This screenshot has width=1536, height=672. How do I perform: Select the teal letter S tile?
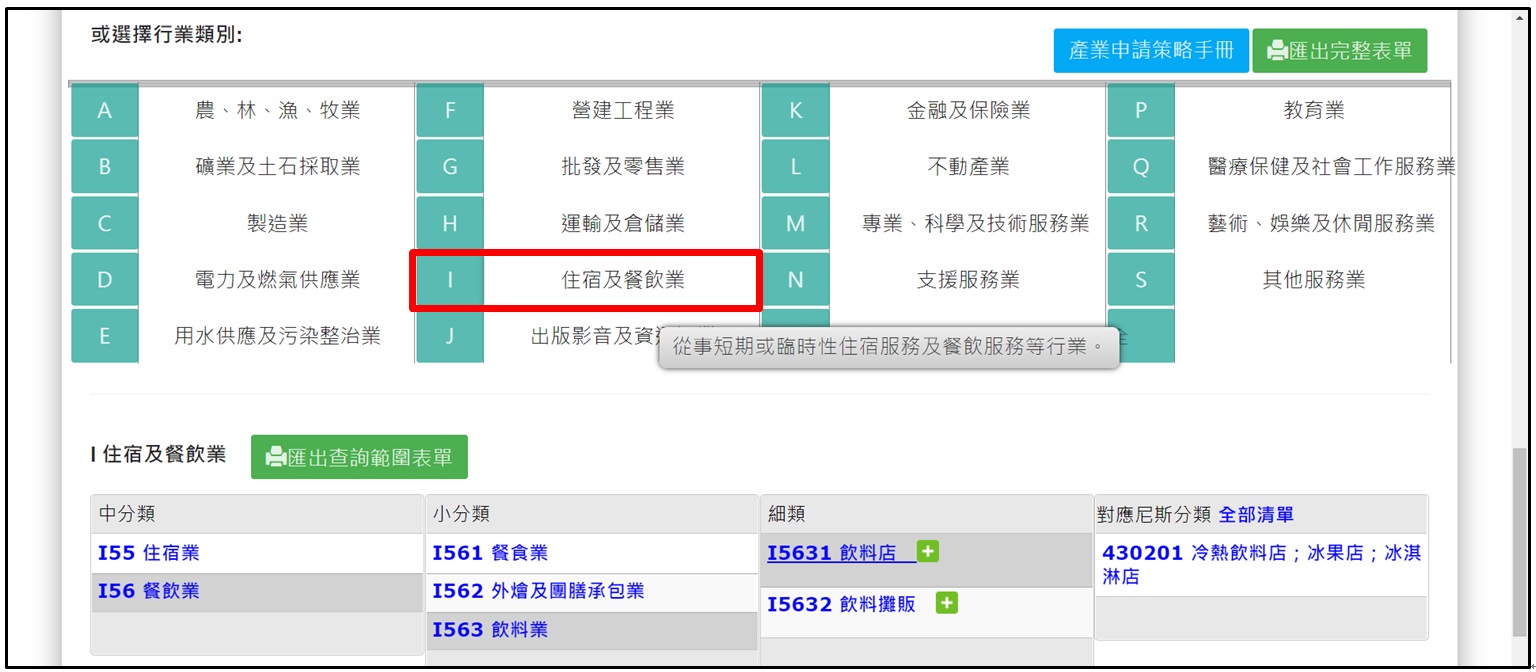pyautogui.click(x=1140, y=280)
